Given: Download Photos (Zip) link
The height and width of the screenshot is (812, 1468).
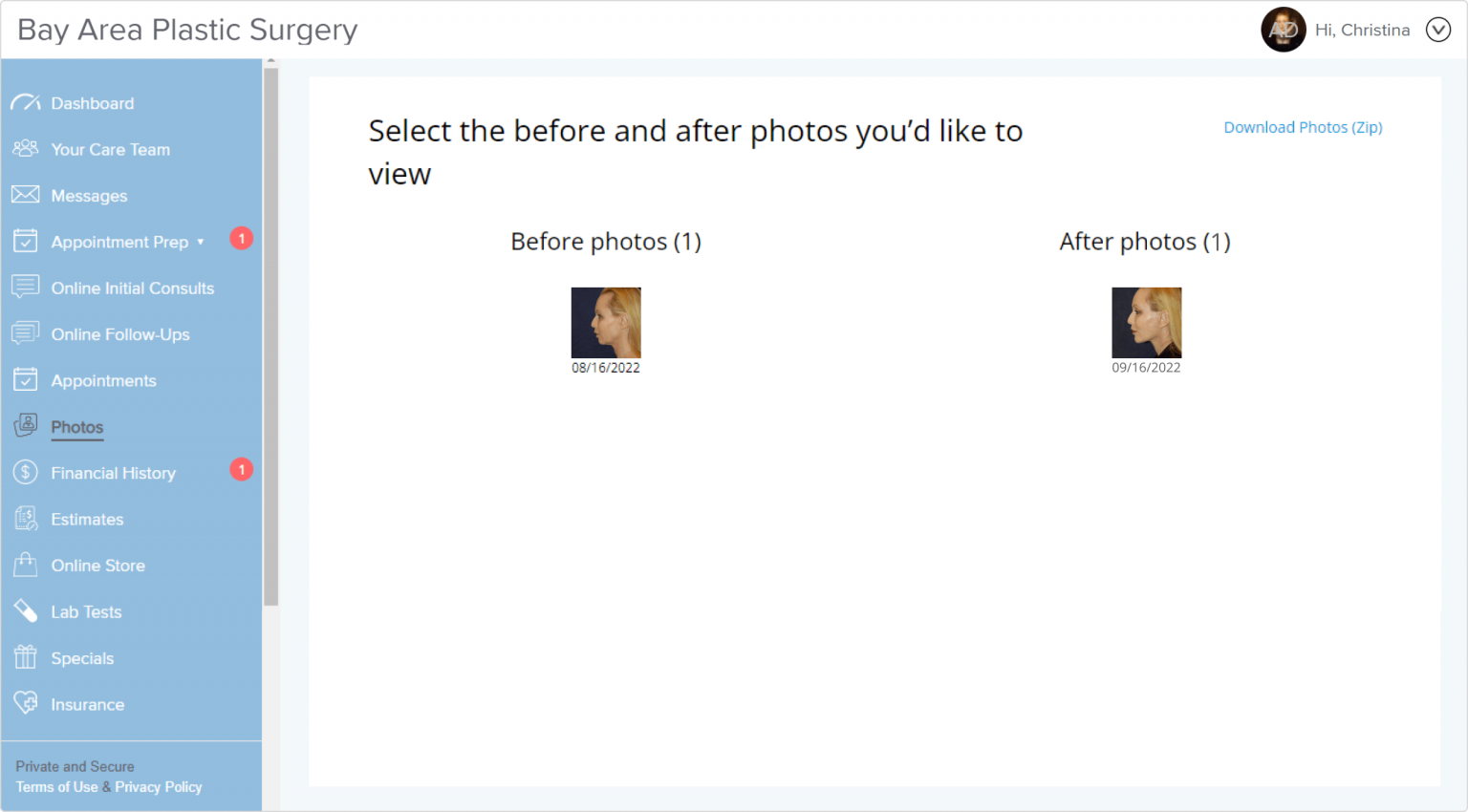Looking at the screenshot, I should pyautogui.click(x=1303, y=128).
